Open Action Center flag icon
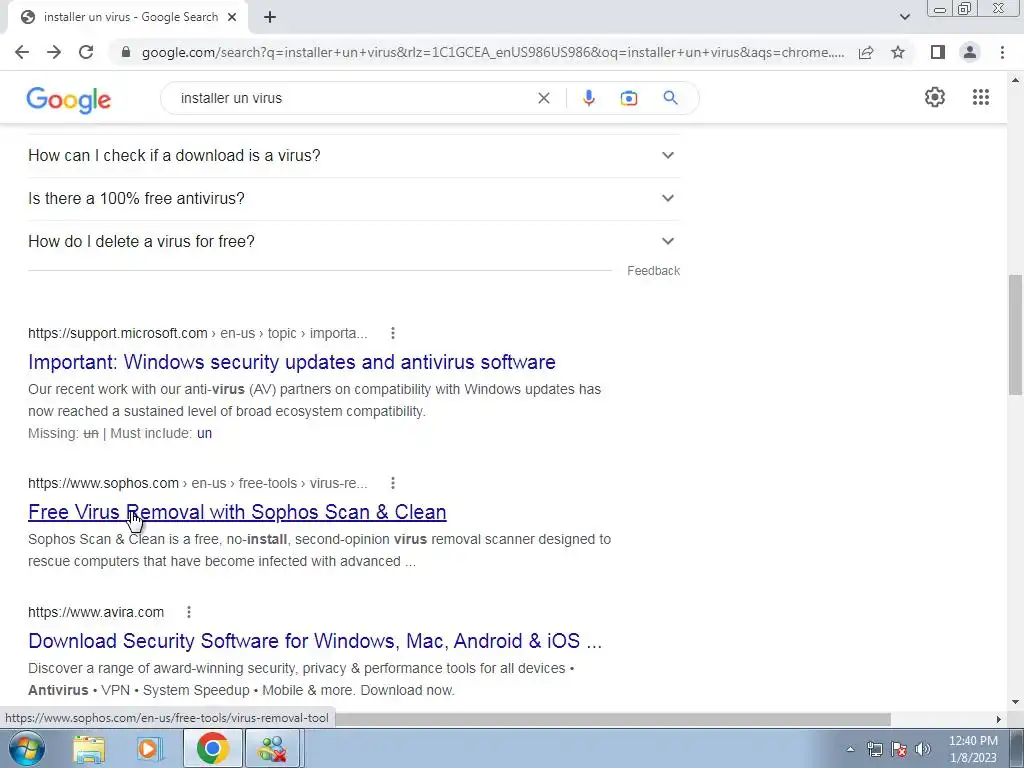The height and width of the screenshot is (768, 1024). coord(899,749)
